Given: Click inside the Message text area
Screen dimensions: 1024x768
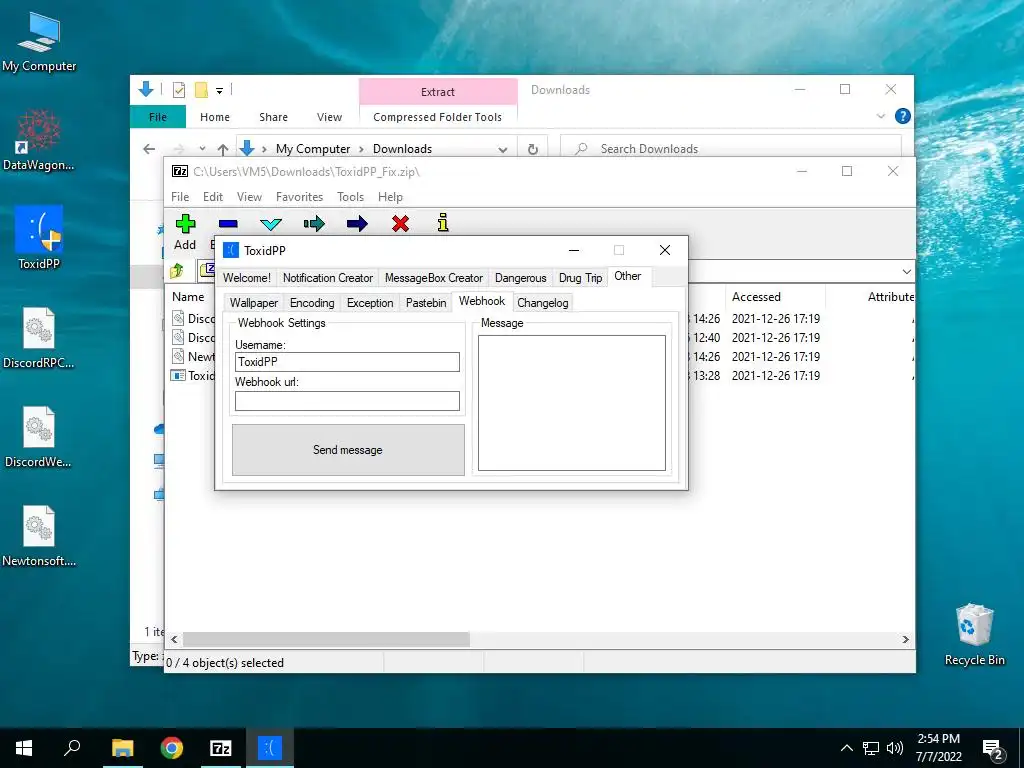Looking at the screenshot, I should (571, 403).
